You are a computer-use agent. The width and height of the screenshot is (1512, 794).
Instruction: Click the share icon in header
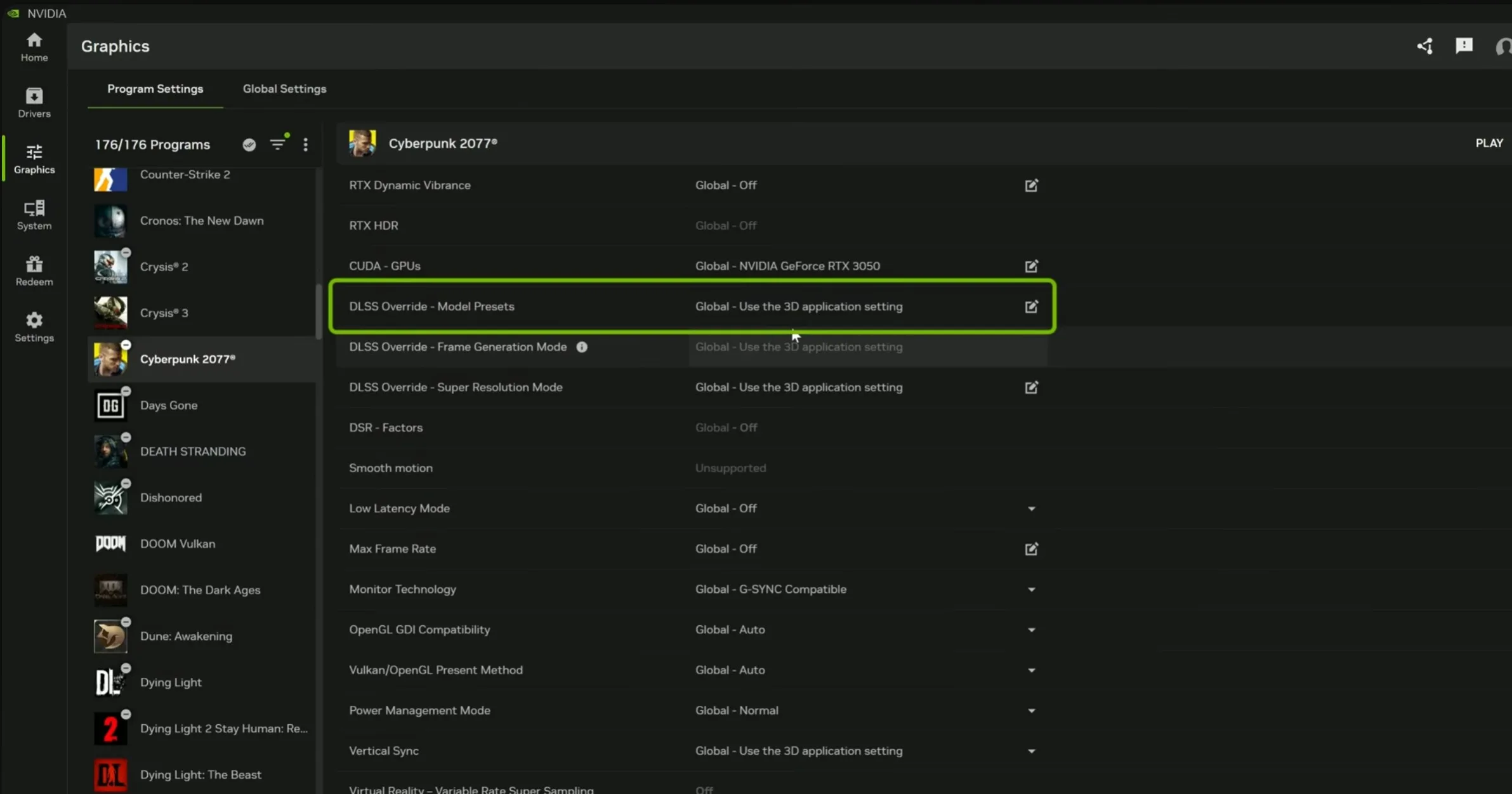click(1424, 46)
